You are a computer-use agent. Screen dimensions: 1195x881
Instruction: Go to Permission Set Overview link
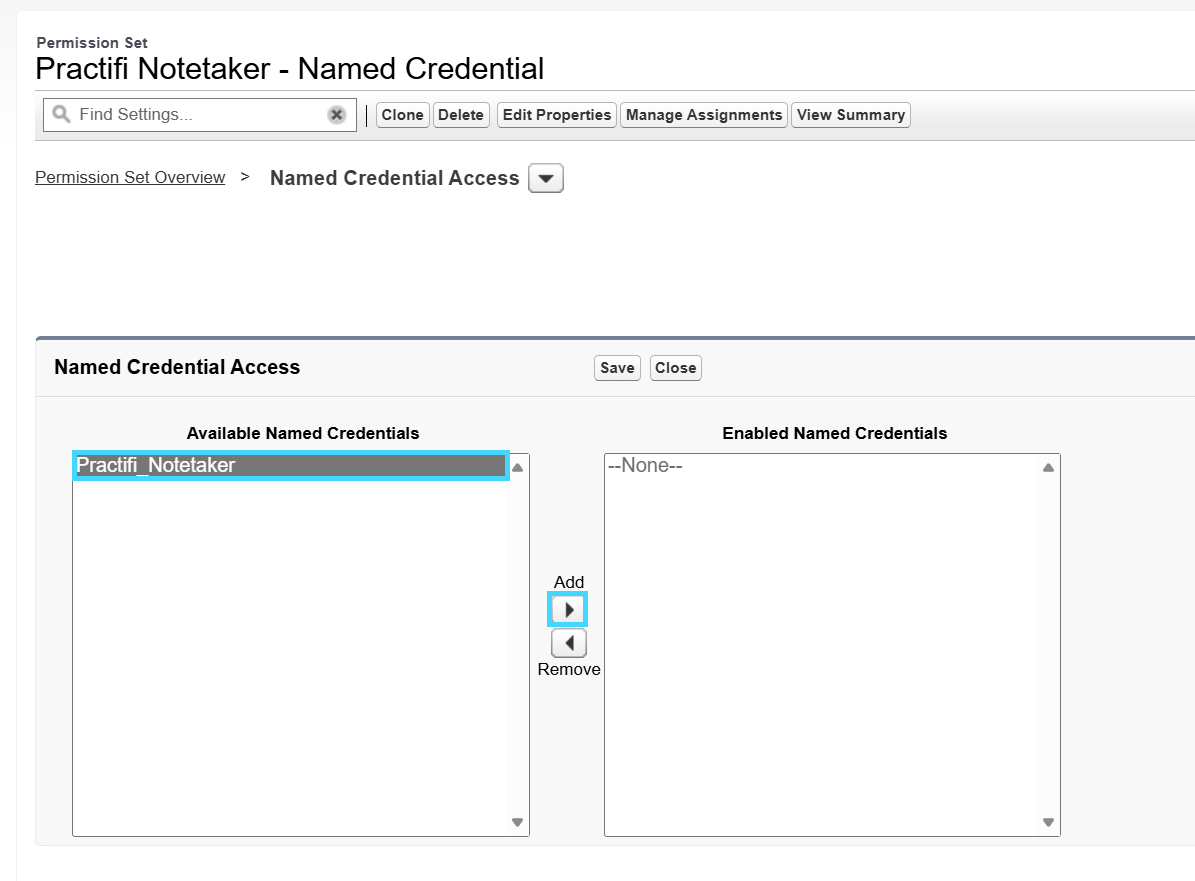pos(130,178)
